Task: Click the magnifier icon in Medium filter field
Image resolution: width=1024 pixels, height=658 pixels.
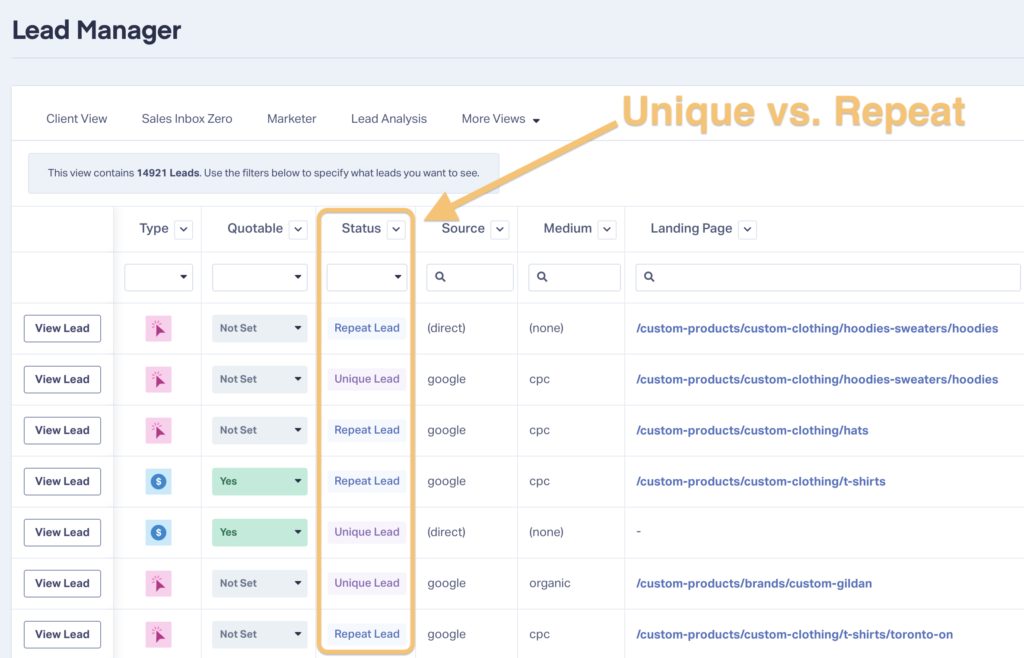Action: pyautogui.click(x=542, y=277)
